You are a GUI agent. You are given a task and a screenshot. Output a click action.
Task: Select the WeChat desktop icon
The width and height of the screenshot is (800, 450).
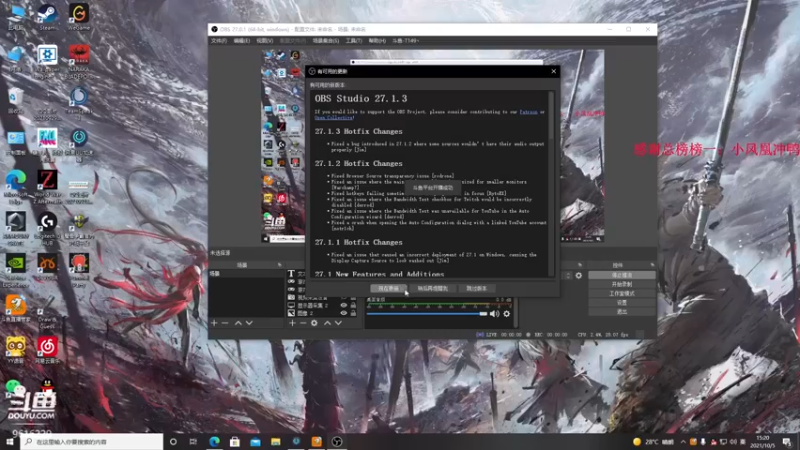14,388
